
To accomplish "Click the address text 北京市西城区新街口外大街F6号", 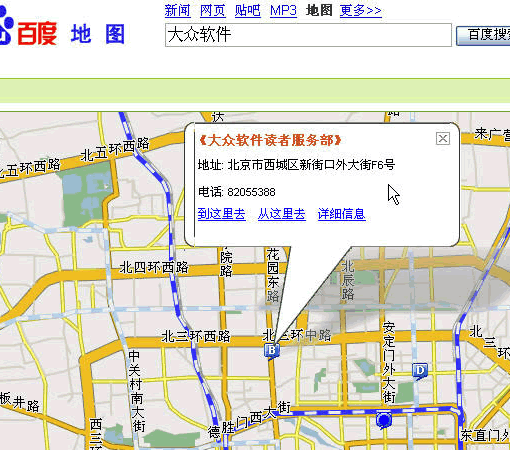I will pos(311,165).
